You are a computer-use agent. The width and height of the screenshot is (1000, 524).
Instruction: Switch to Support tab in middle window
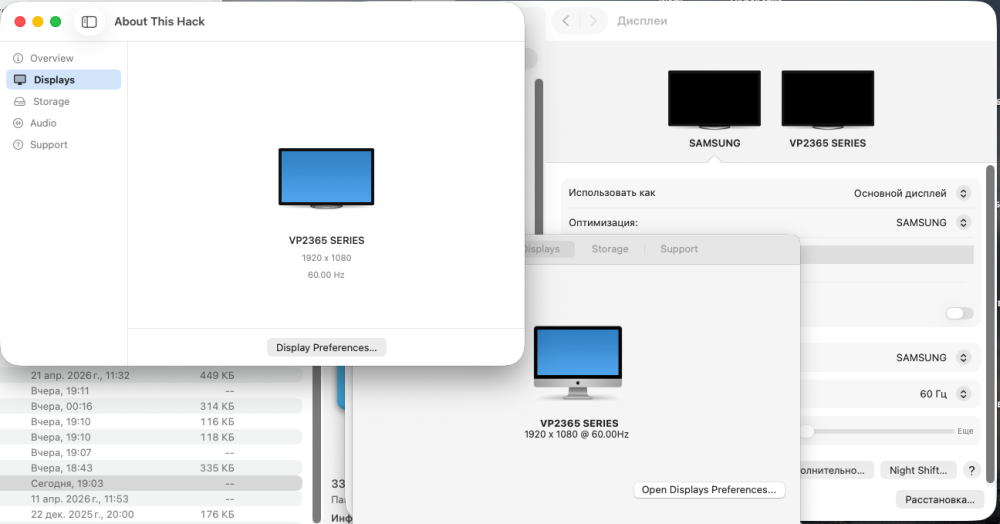click(x=679, y=249)
